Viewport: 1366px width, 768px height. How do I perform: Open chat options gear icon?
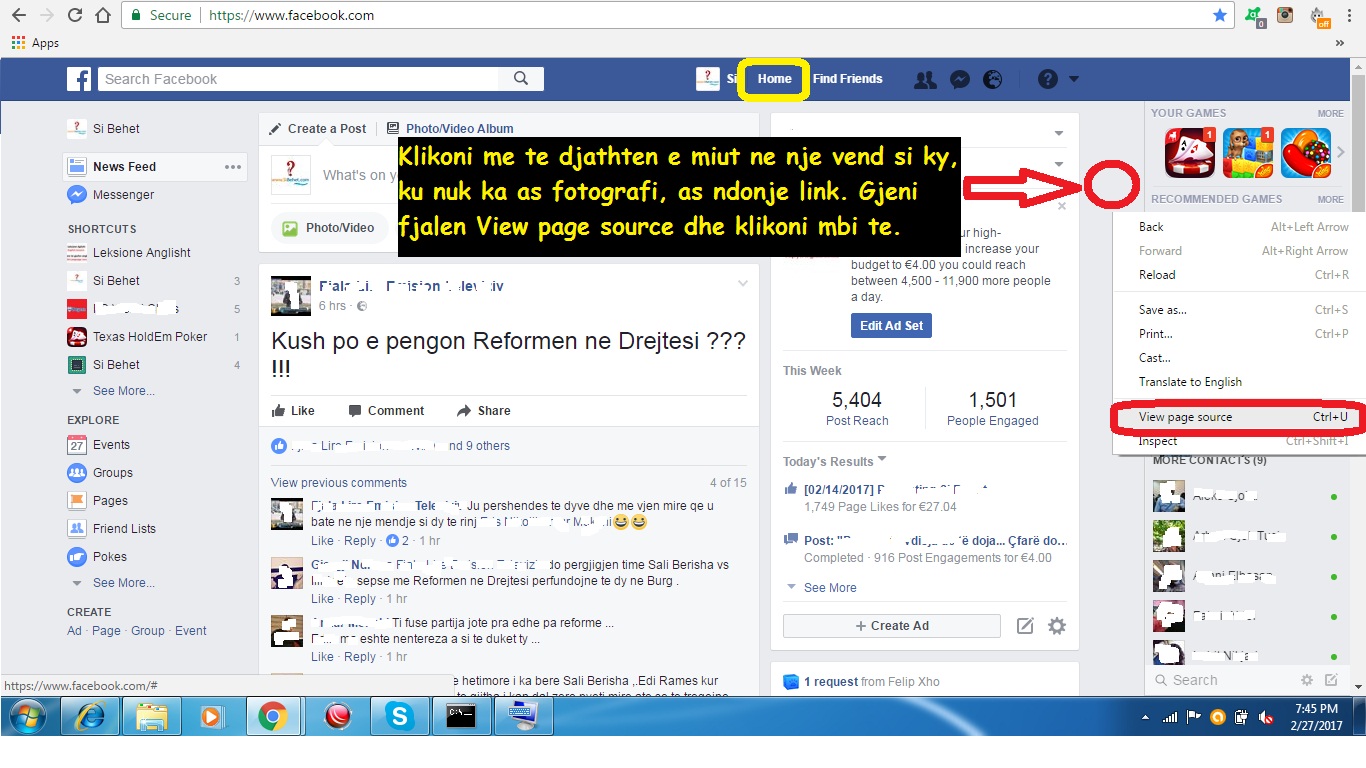[x=1306, y=680]
